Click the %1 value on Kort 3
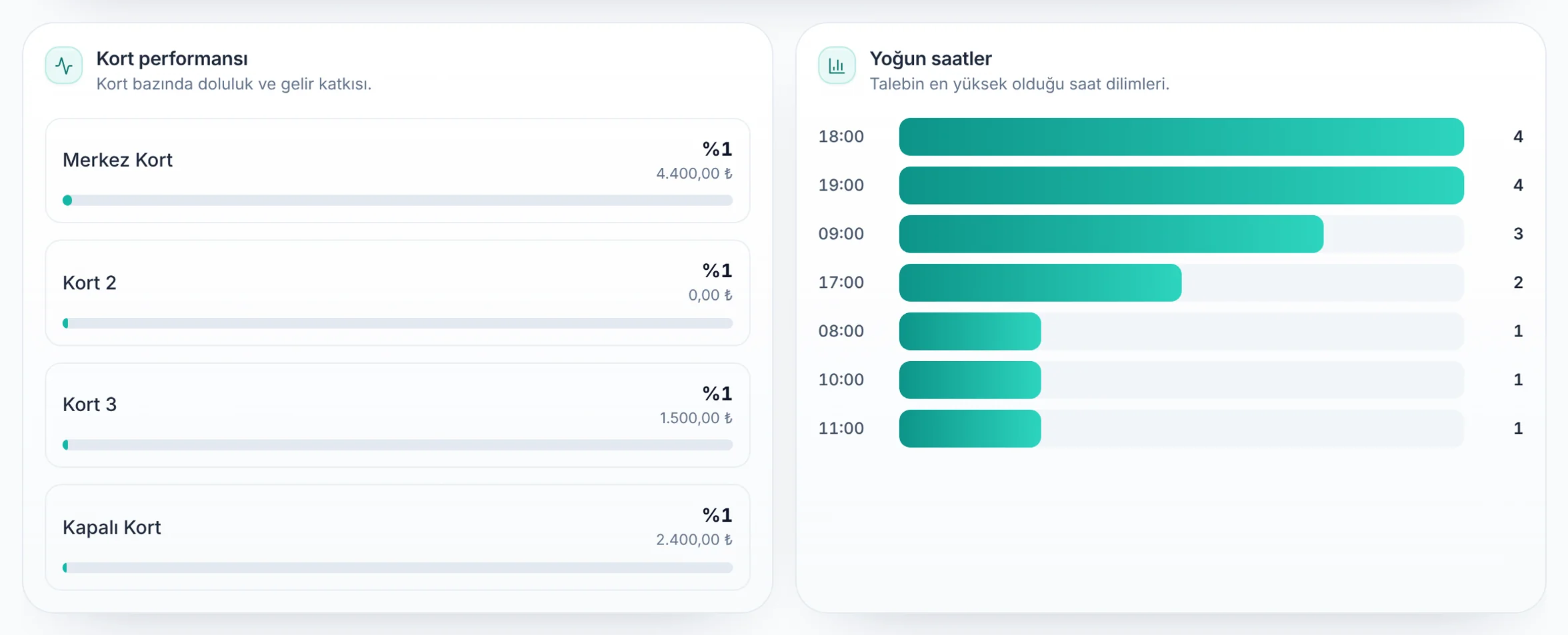This screenshot has width=1568, height=635. pyautogui.click(x=717, y=394)
